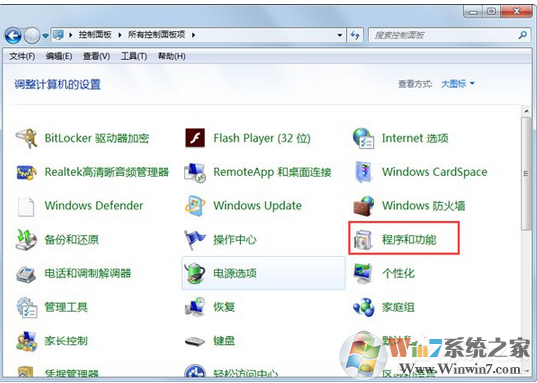The width and height of the screenshot is (537, 383).
Task: Refresh the address bar view
Action: point(355,35)
